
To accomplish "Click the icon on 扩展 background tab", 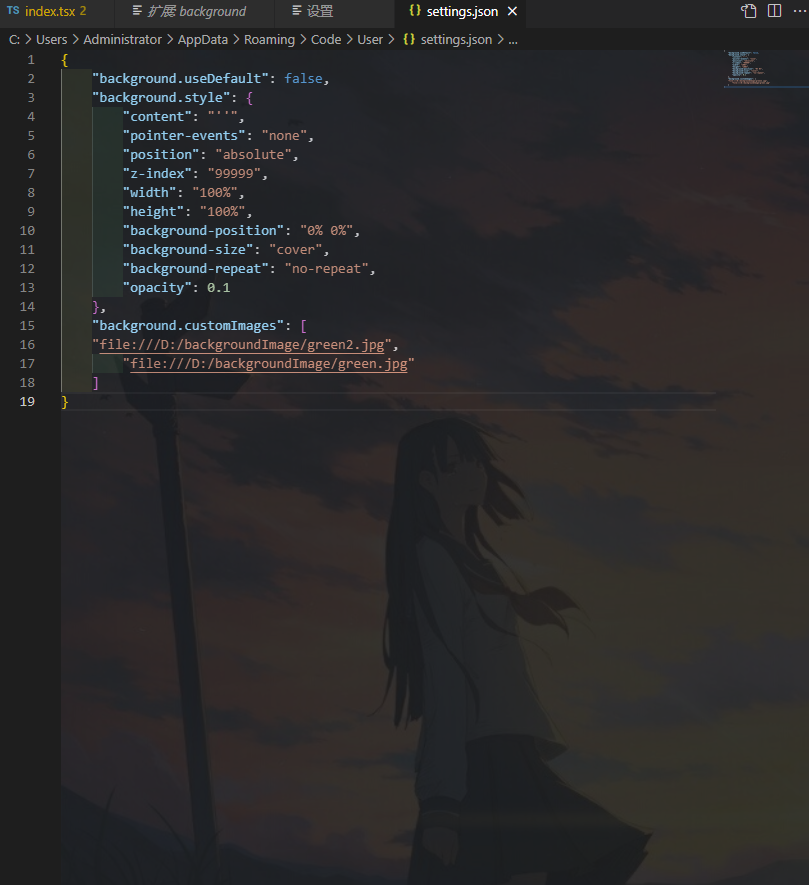I will pyautogui.click(x=137, y=10).
